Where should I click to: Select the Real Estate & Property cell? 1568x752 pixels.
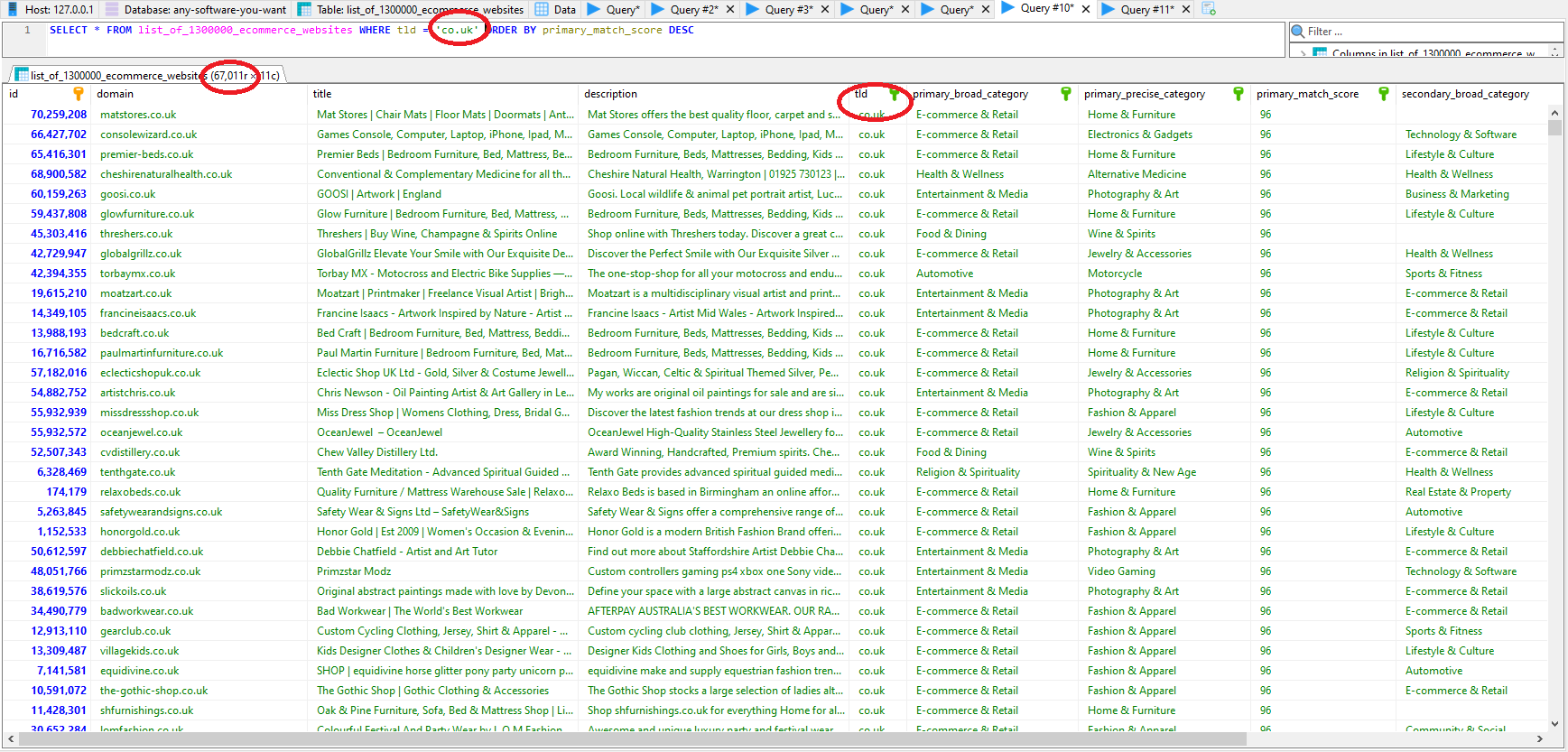(1473, 492)
